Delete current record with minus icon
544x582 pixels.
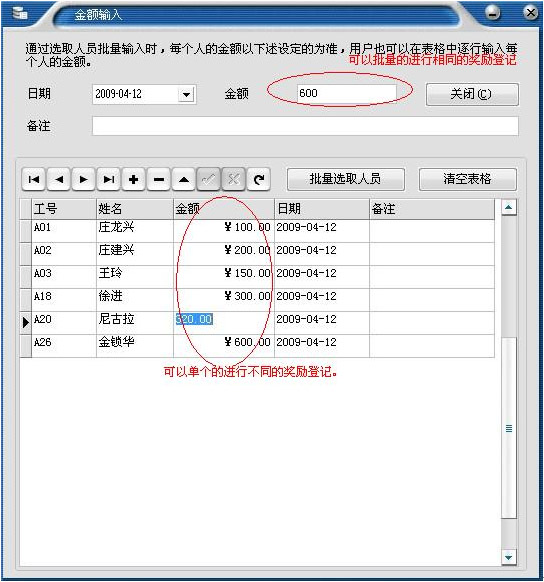[159, 180]
